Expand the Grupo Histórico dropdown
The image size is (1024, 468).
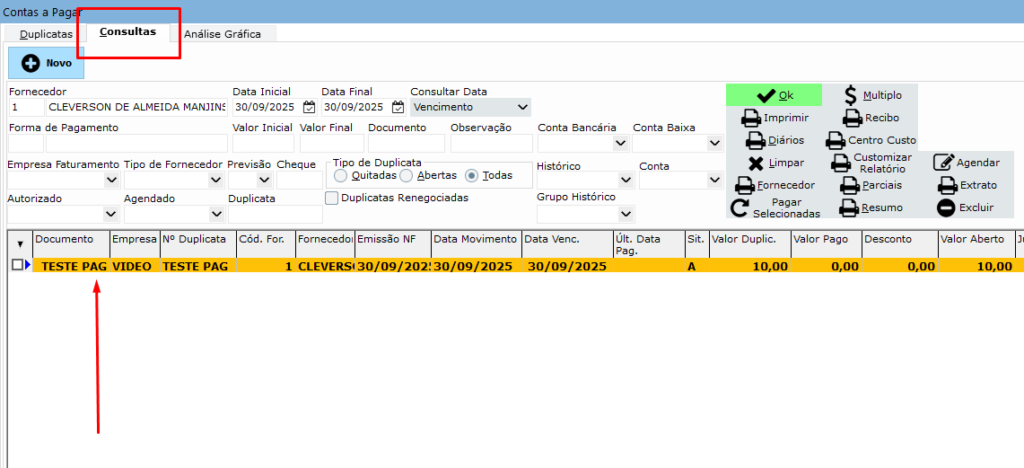click(x=625, y=214)
